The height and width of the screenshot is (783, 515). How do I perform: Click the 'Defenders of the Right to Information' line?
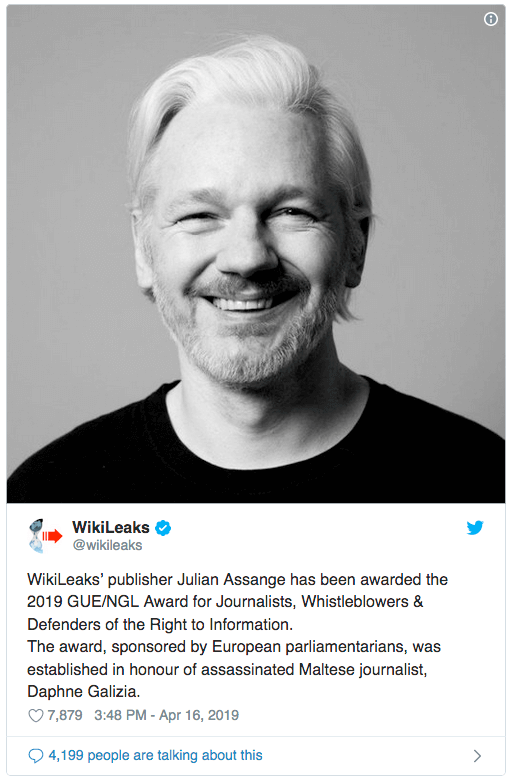point(160,624)
